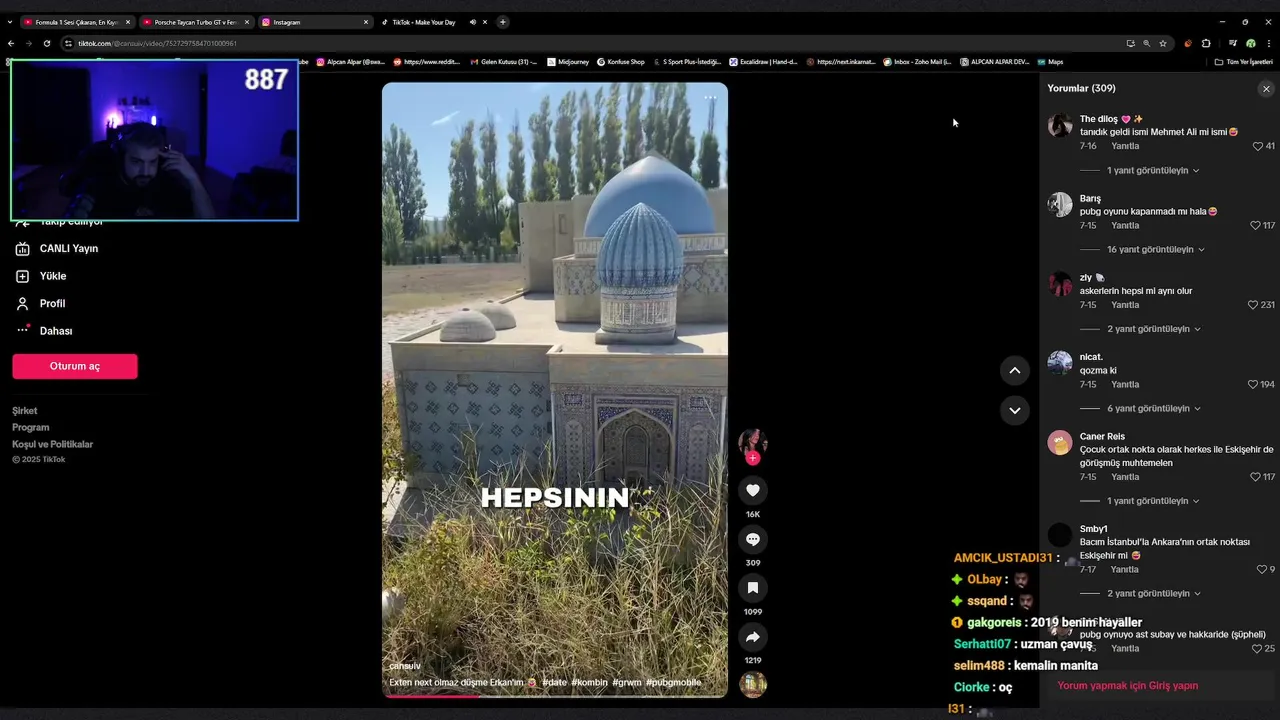This screenshot has height=720, width=1280.
Task: Open Tüm Yer İşaretleri folder
Action: click(x=1244, y=62)
